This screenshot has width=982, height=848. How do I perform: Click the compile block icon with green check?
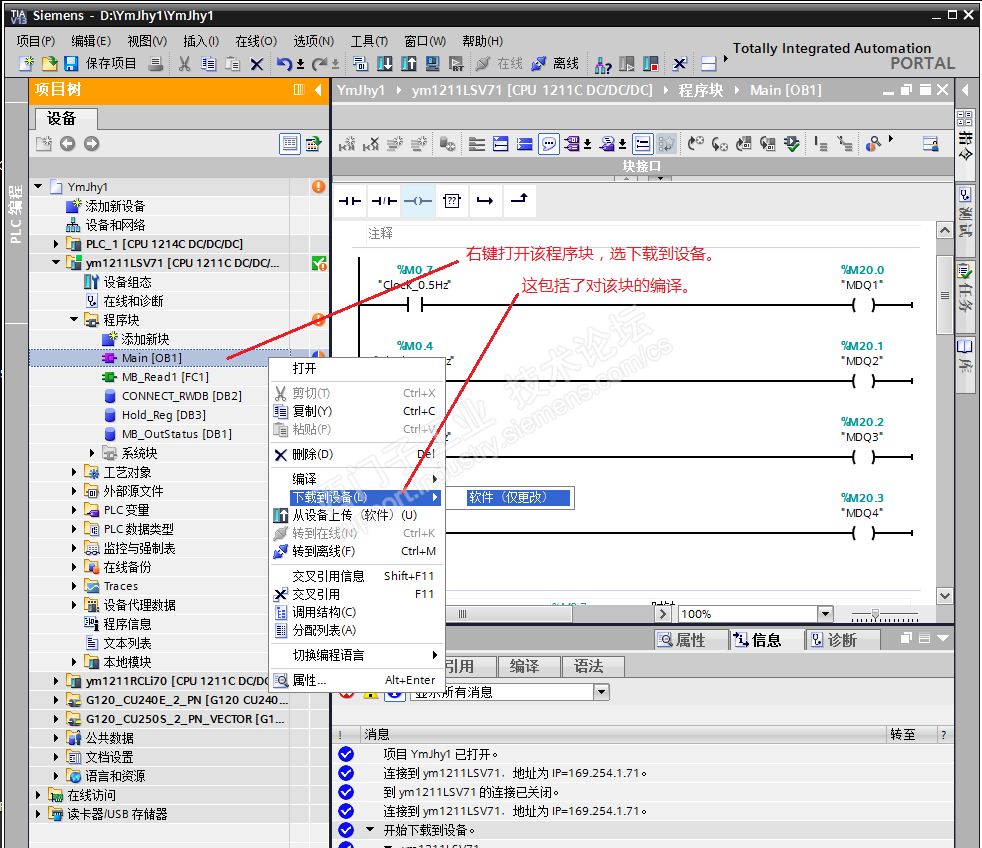pyautogui.click(x=792, y=144)
